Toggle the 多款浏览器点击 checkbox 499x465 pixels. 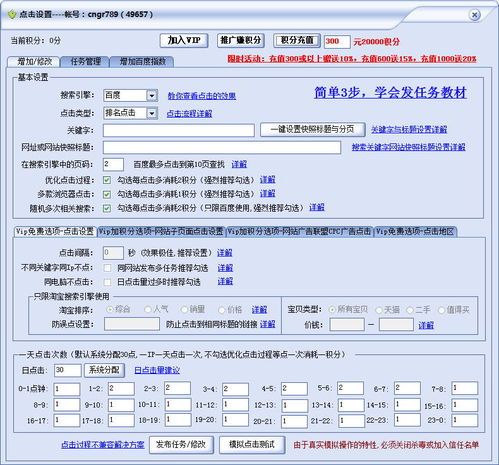tap(107, 194)
